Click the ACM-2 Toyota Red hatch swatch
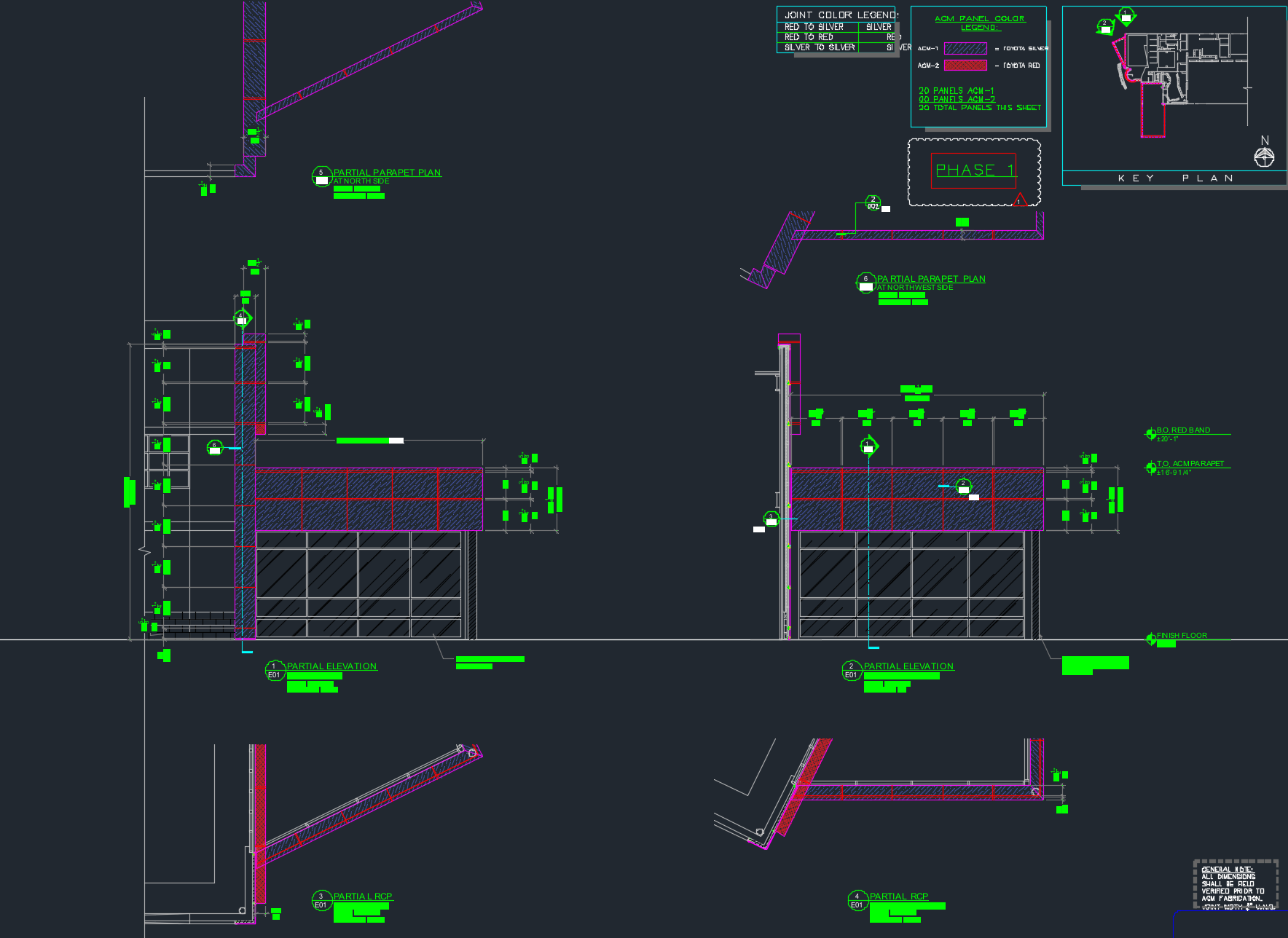1288x938 pixels. point(965,66)
